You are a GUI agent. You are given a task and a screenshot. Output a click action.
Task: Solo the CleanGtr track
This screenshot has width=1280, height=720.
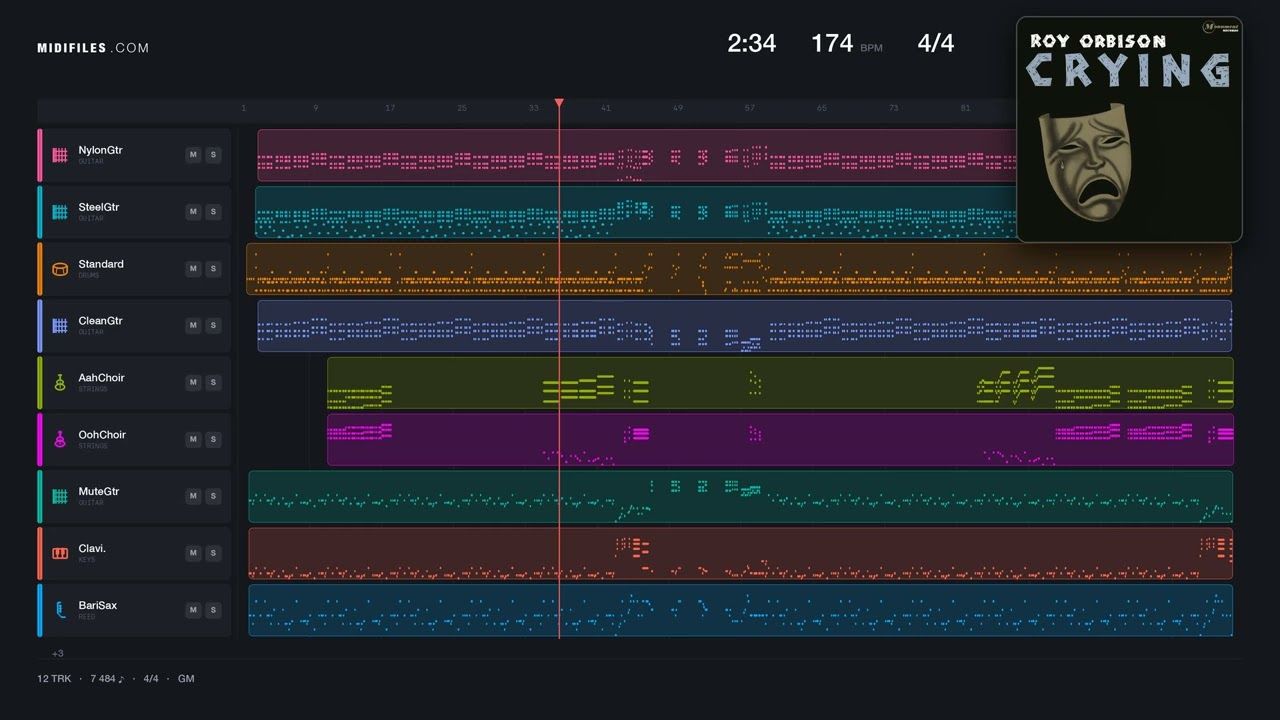pyautogui.click(x=213, y=326)
